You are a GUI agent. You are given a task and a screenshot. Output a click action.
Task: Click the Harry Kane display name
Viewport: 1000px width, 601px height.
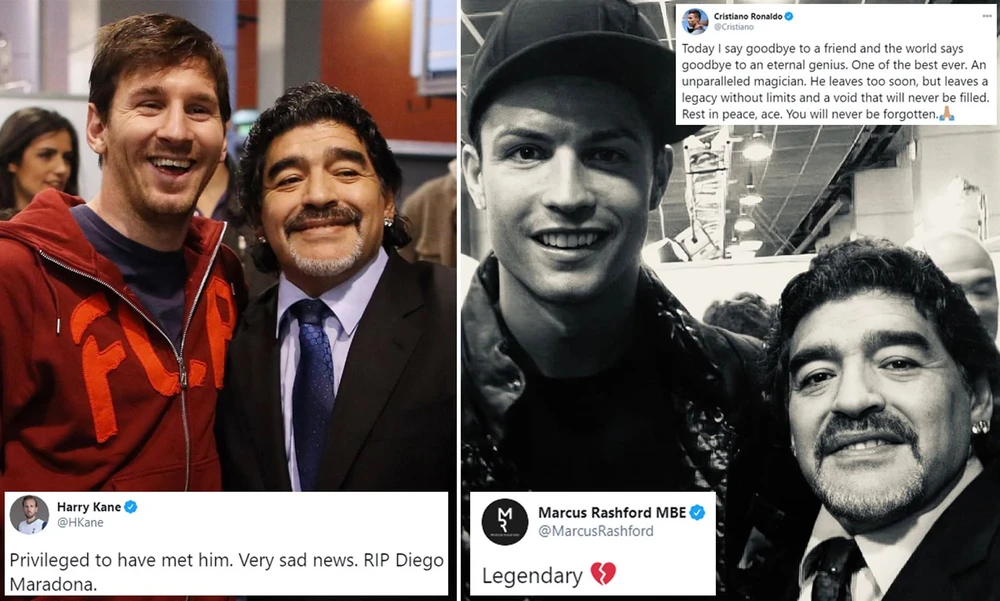(89, 507)
